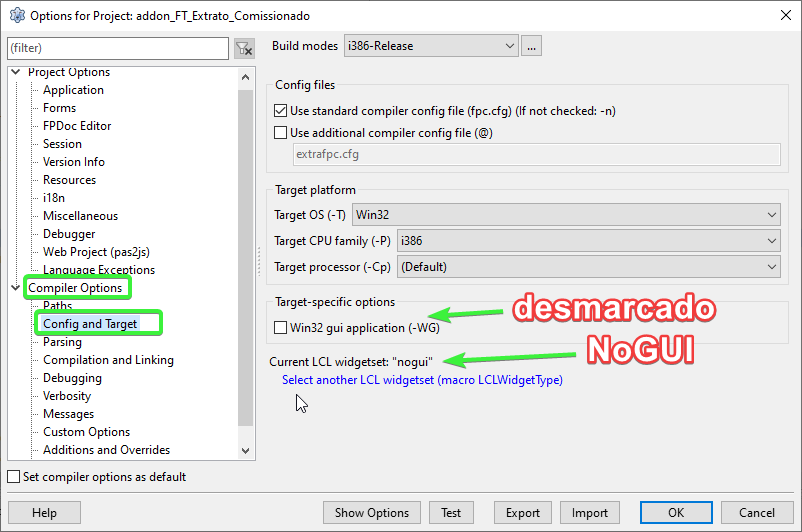Toggle Use standard compiler config file checkbox
The width and height of the screenshot is (802, 532).
click(280, 111)
